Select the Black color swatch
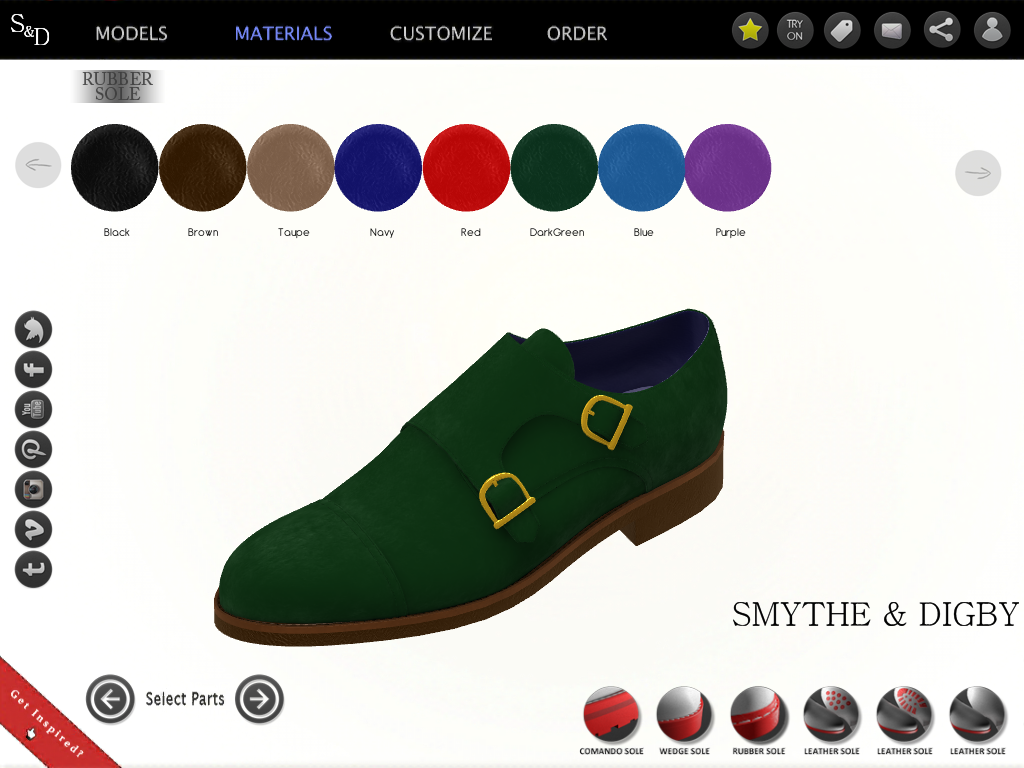 click(x=114, y=168)
